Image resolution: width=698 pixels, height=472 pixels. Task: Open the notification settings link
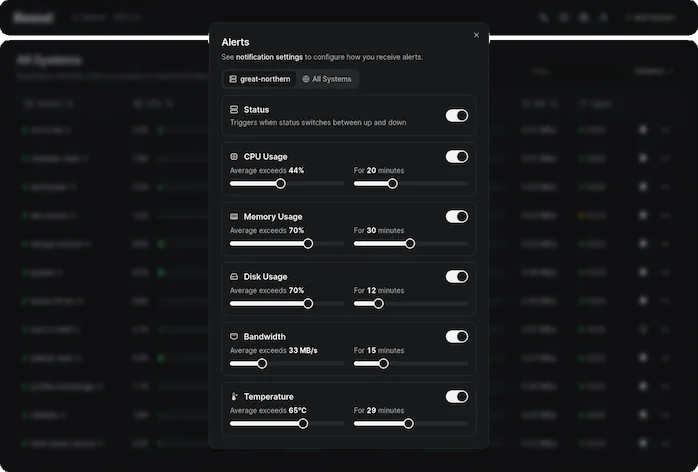[269, 57]
